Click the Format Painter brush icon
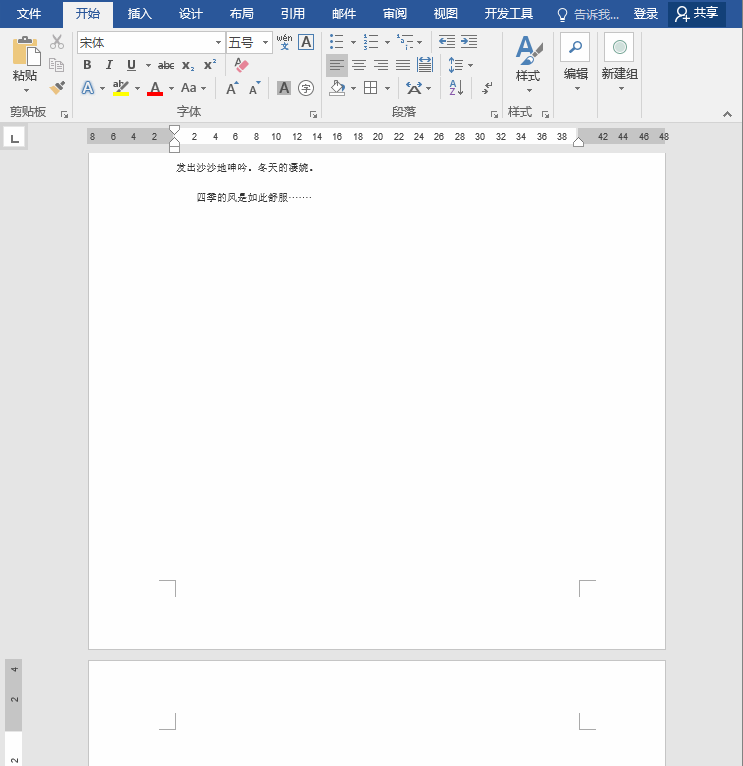The height and width of the screenshot is (766, 743). click(57, 88)
